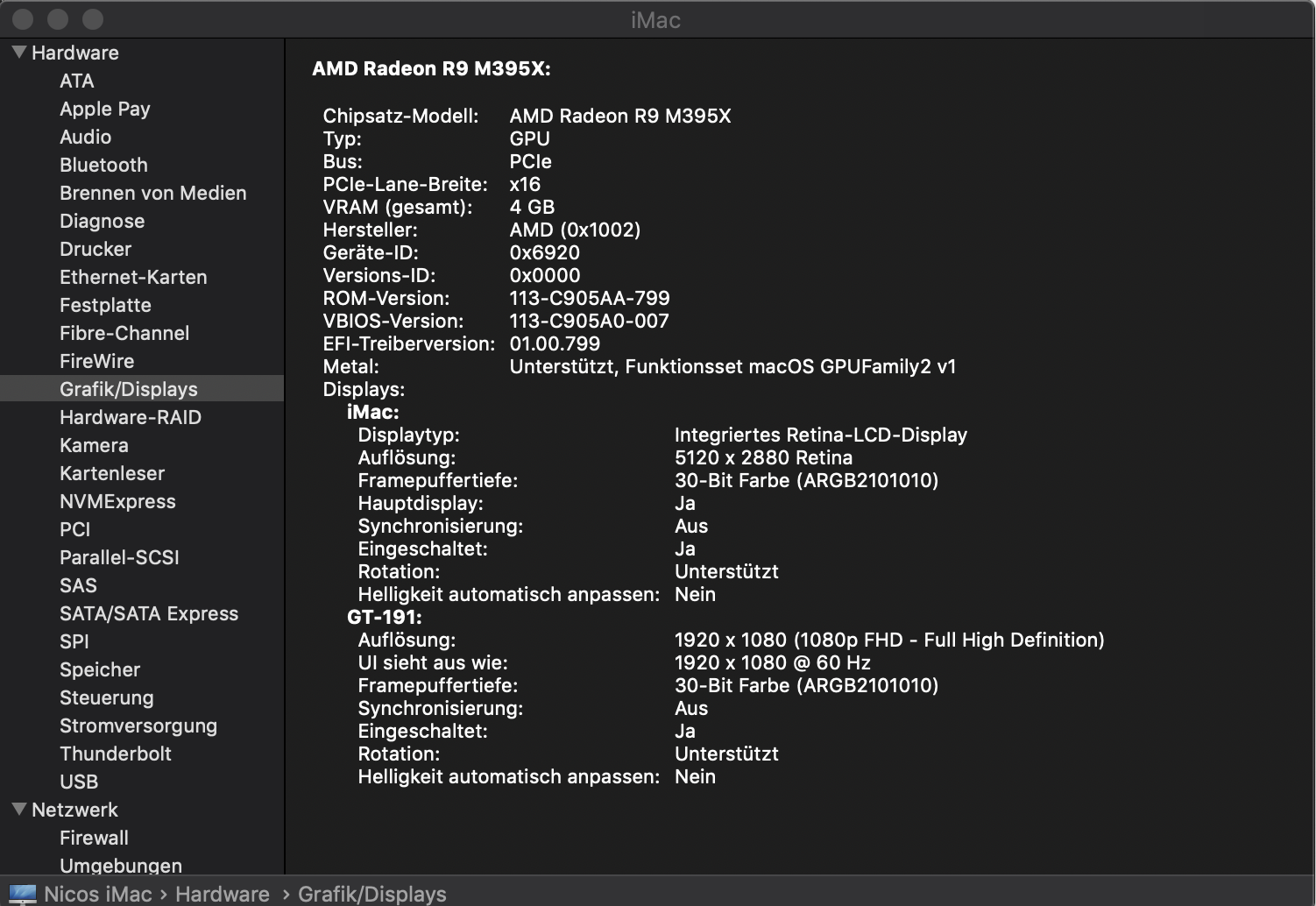The image size is (1316, 906).
Task: Click the Netzwerk category label
Action: coord(74,810)
